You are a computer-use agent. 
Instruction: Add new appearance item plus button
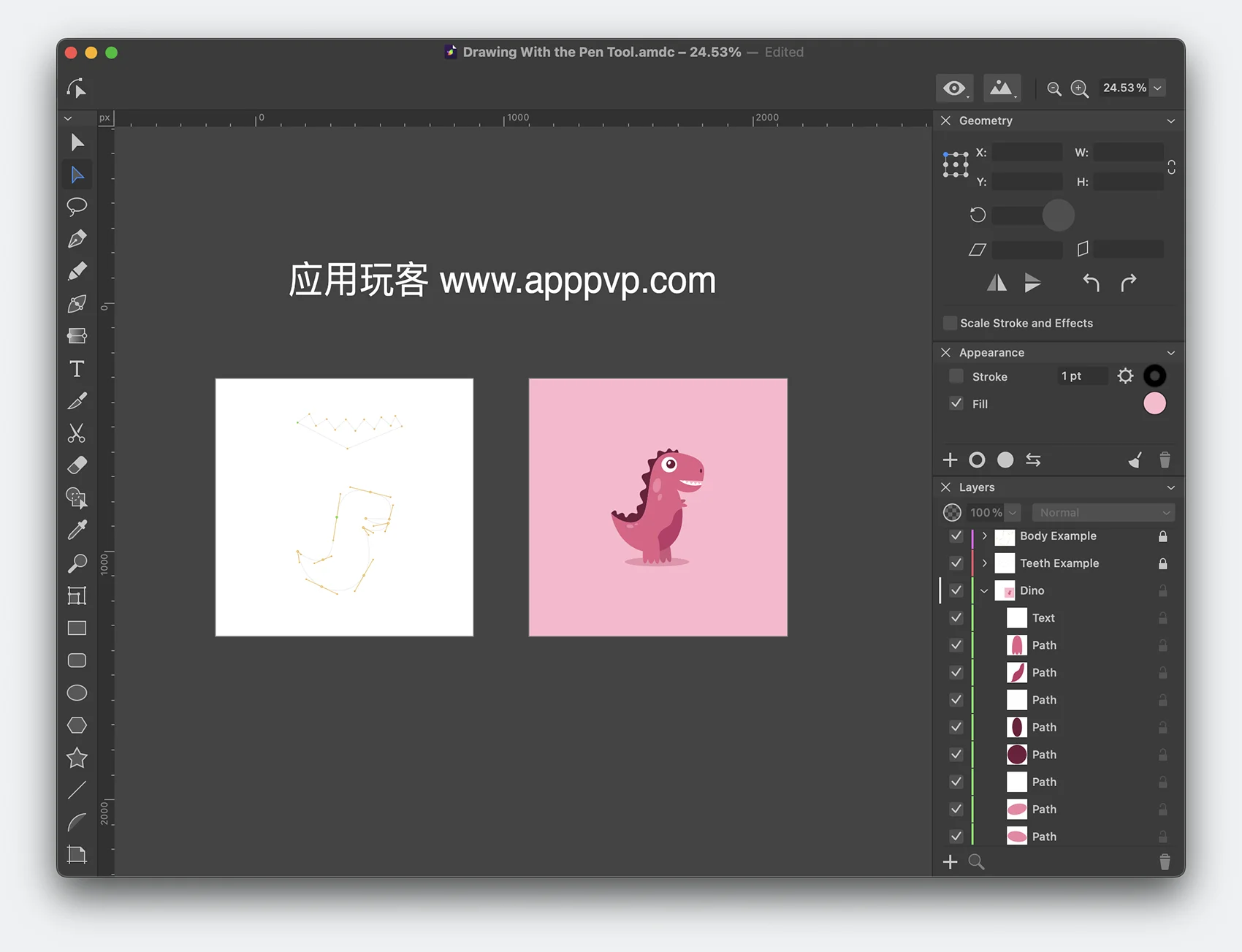point(950,460)
